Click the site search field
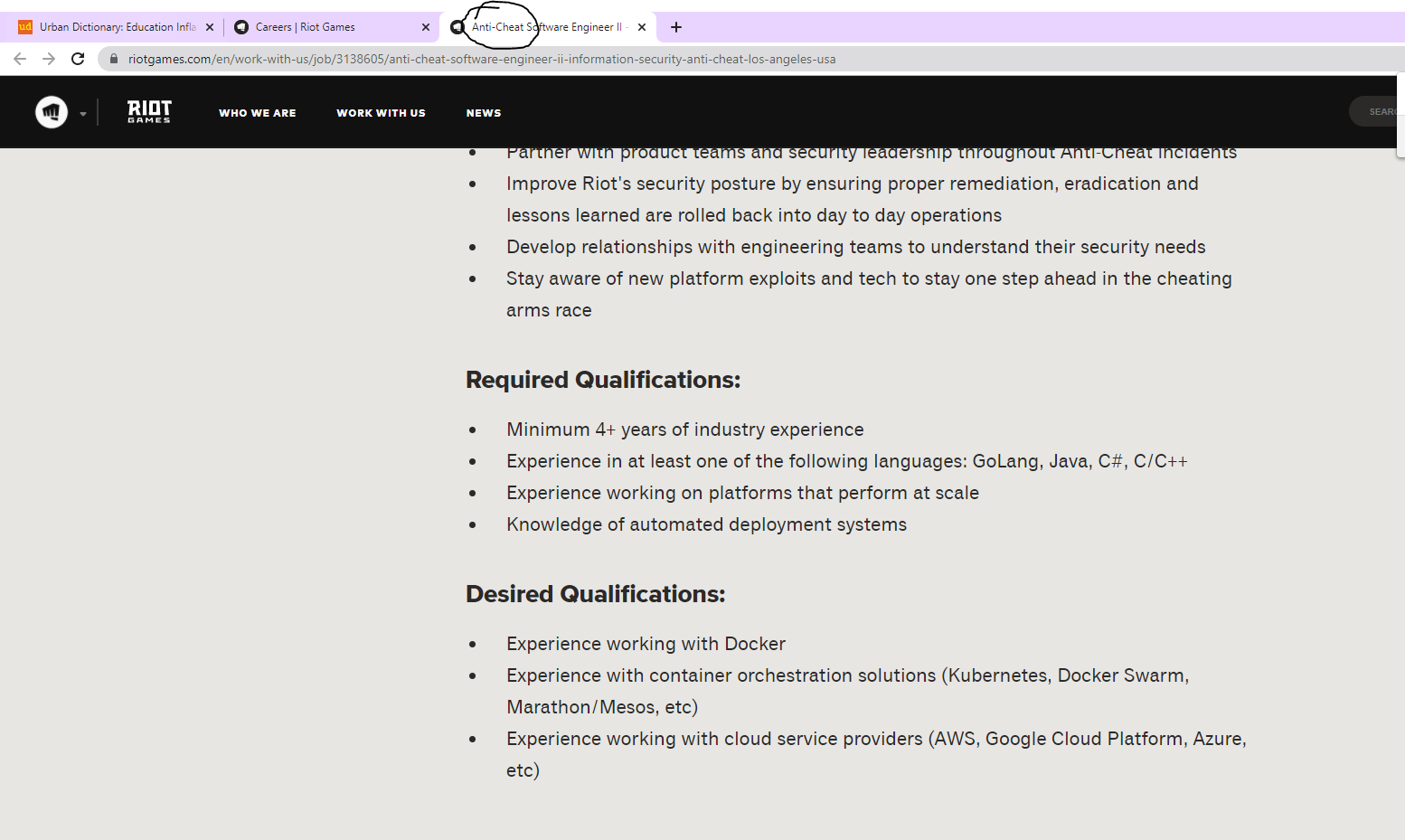 click(x=1376, y=112)
